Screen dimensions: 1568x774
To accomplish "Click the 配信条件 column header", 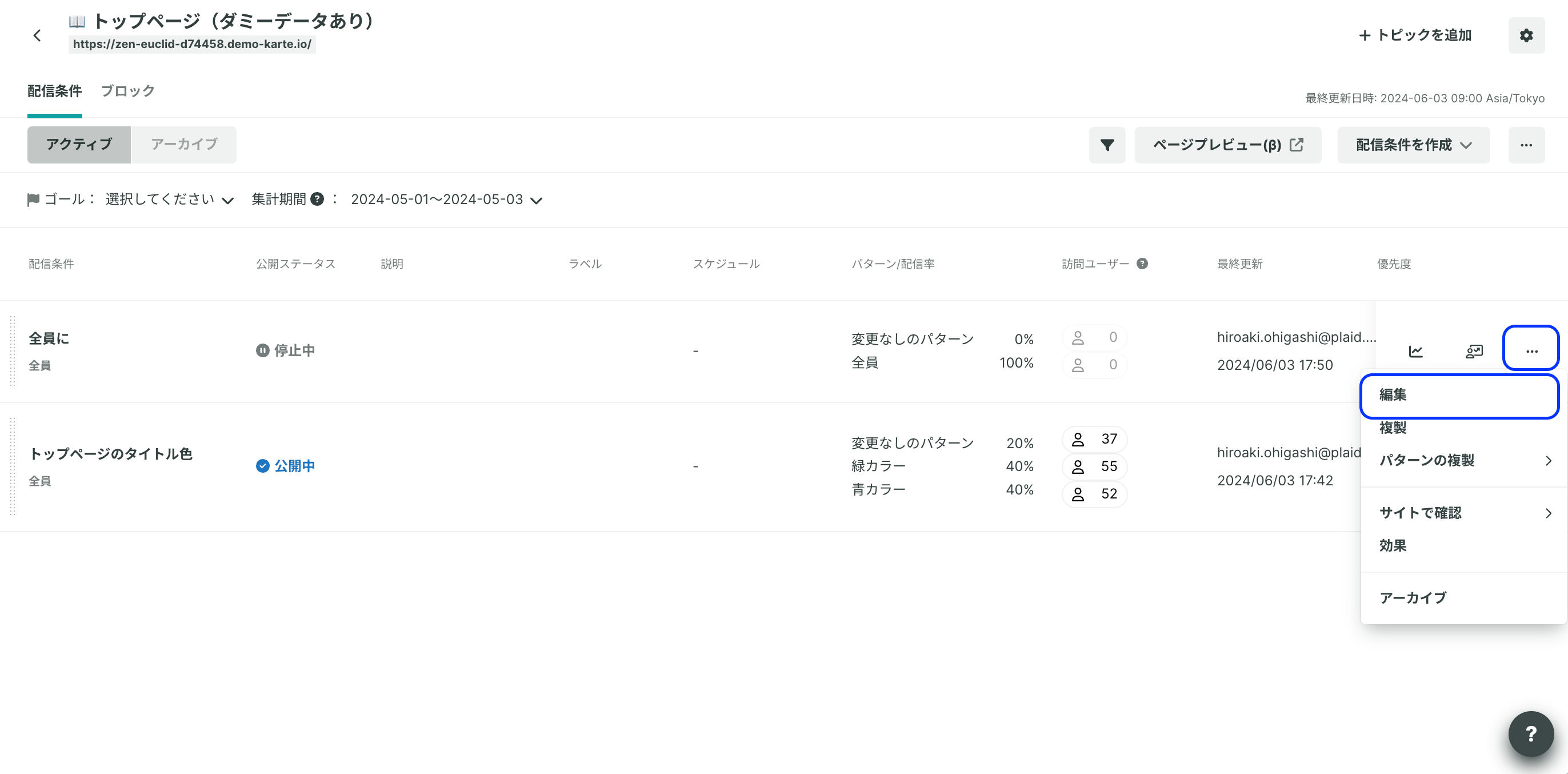I will coord(51,264).
